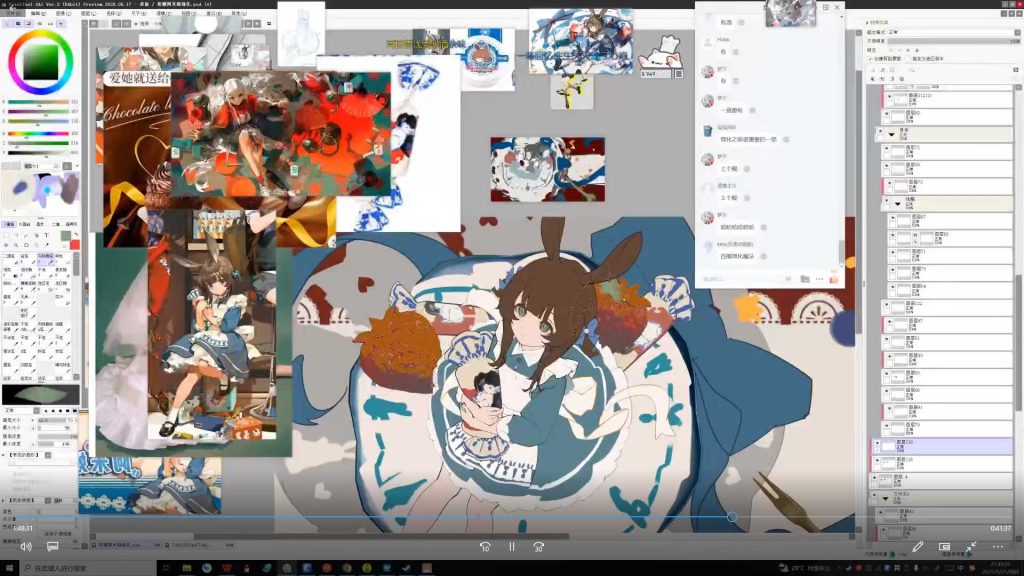Screen dimensions: 1024x576
Task: Click the red icon in chat input bar
Action: [x=834, y=279]
